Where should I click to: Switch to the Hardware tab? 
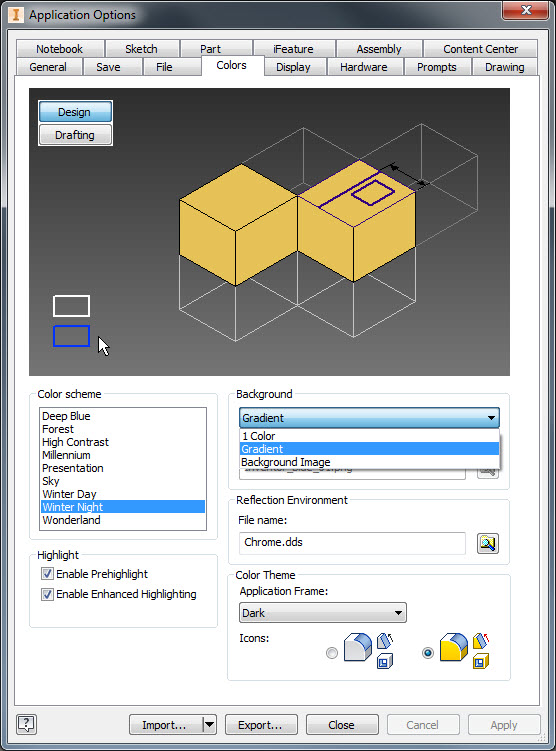point(363,67)
